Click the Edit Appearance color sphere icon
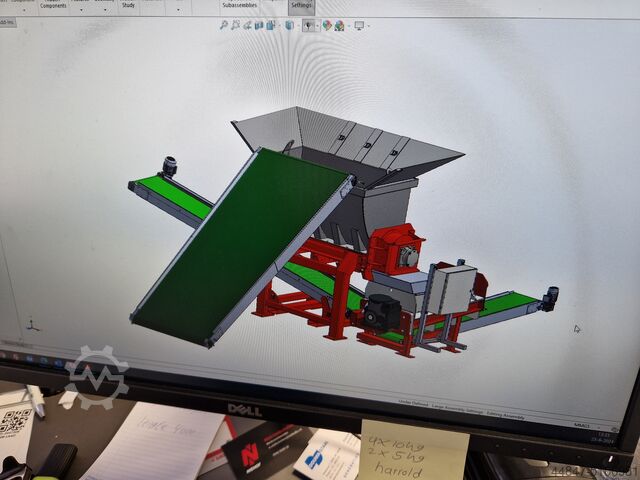 tap(328, 25)
